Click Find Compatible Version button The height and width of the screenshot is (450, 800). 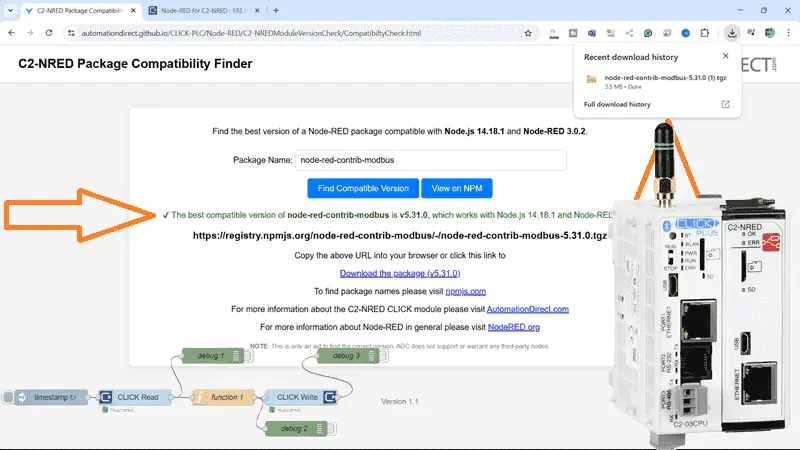click(x=363, y=188)
